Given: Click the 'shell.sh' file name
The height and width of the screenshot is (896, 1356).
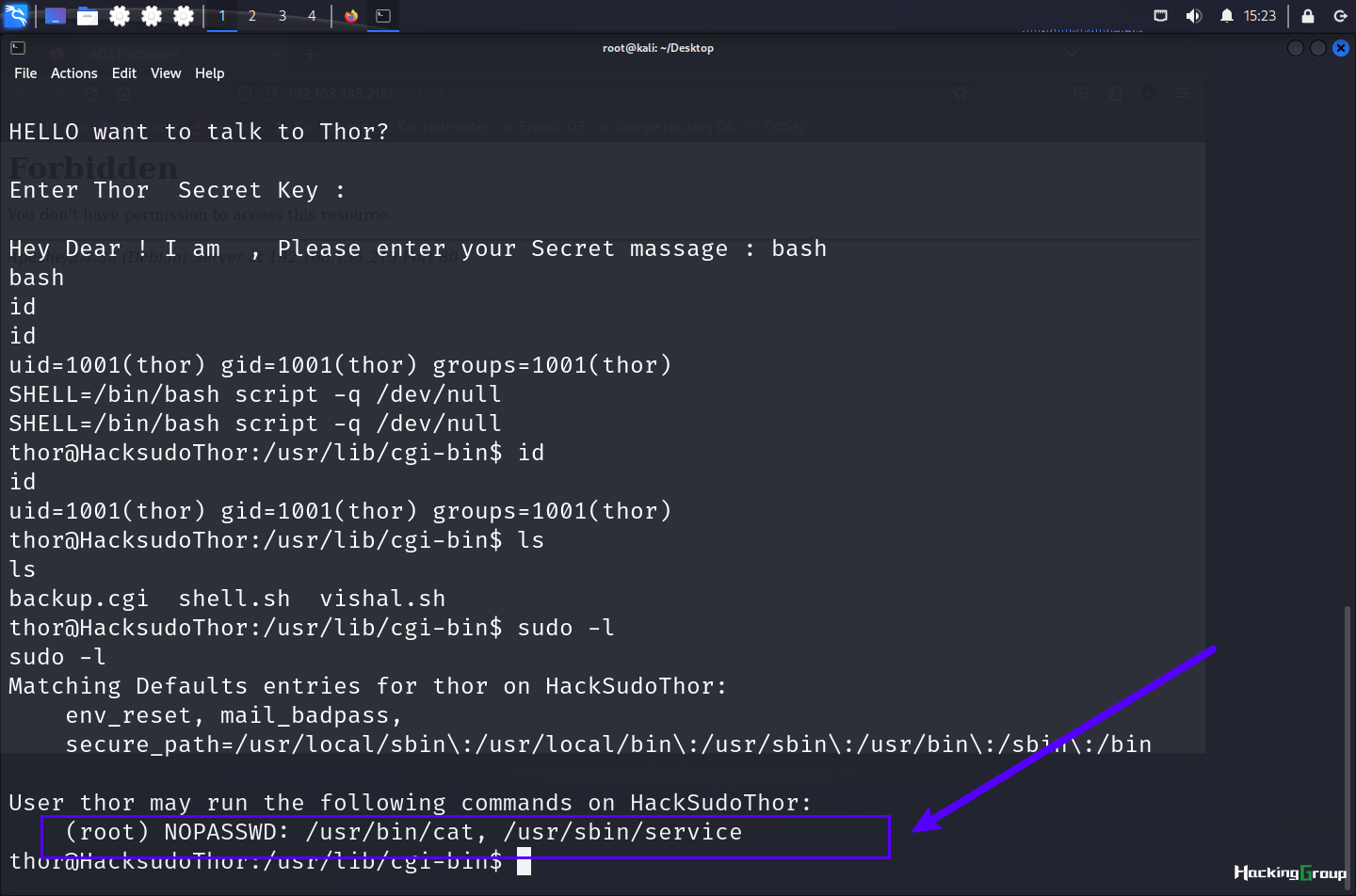Looking at the screenshot, I should point(234,599).
